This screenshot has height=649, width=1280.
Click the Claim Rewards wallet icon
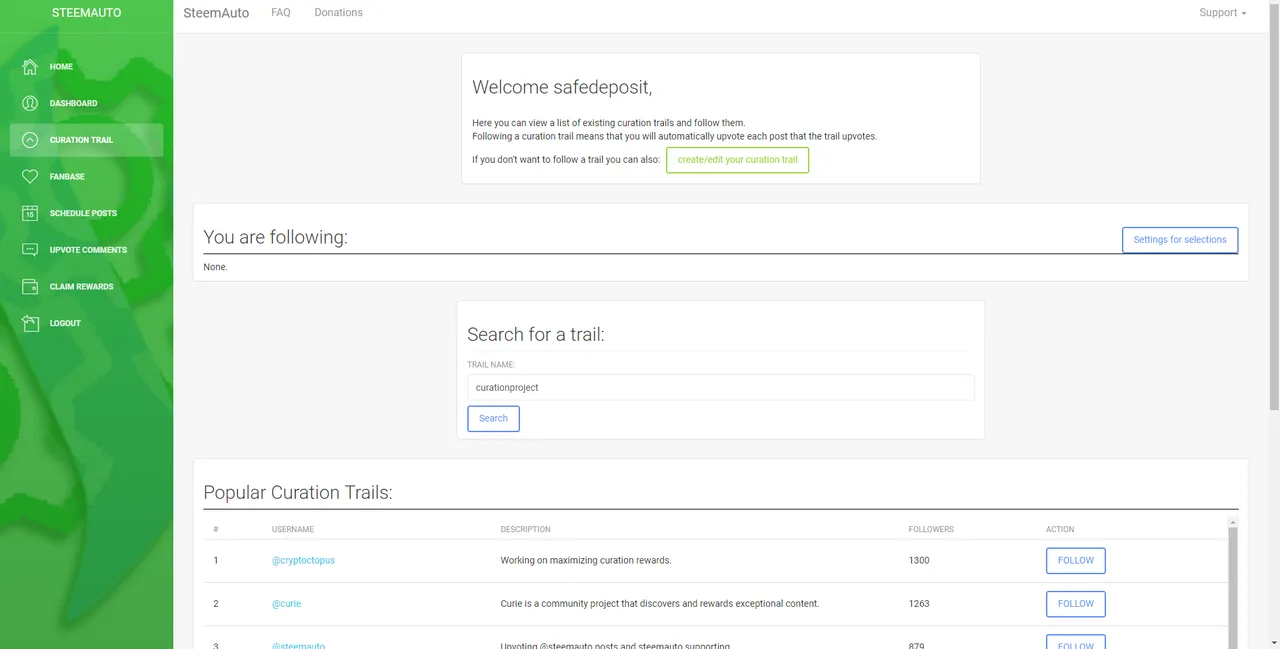click(x=30, y=286)
